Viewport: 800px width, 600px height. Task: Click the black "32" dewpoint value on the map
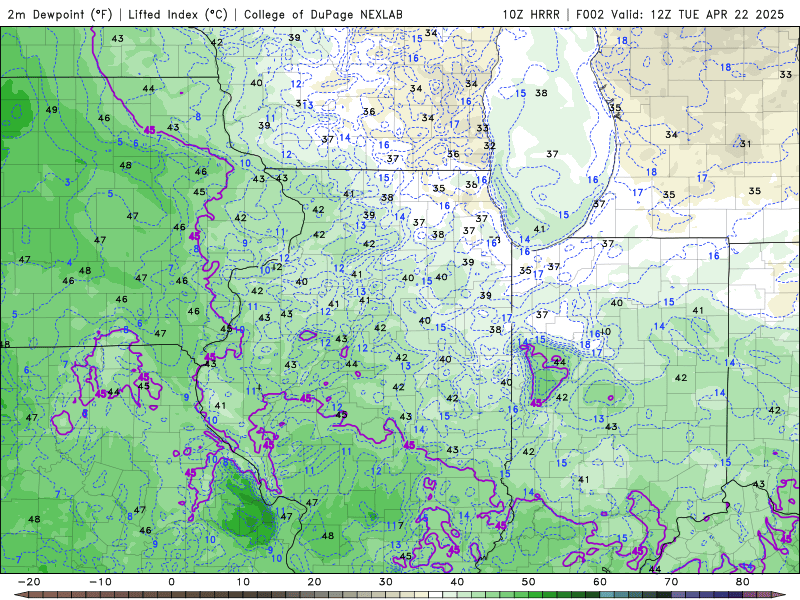click(x=490, y=145)
